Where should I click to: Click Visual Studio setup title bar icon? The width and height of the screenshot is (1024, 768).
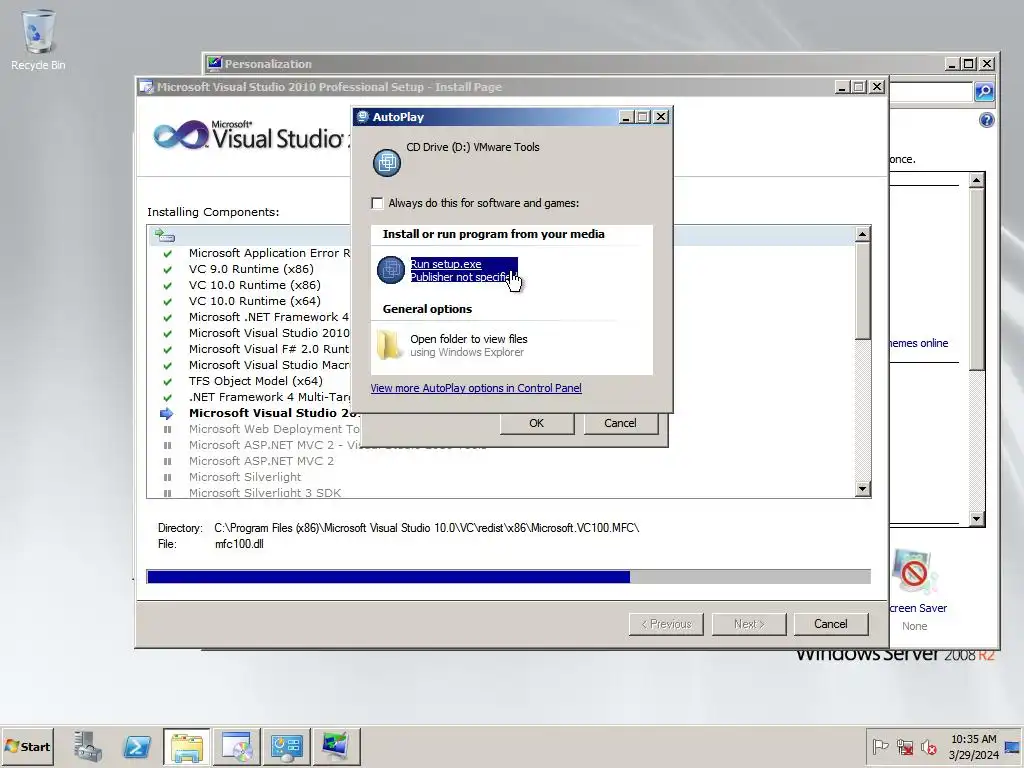(146, 87)
